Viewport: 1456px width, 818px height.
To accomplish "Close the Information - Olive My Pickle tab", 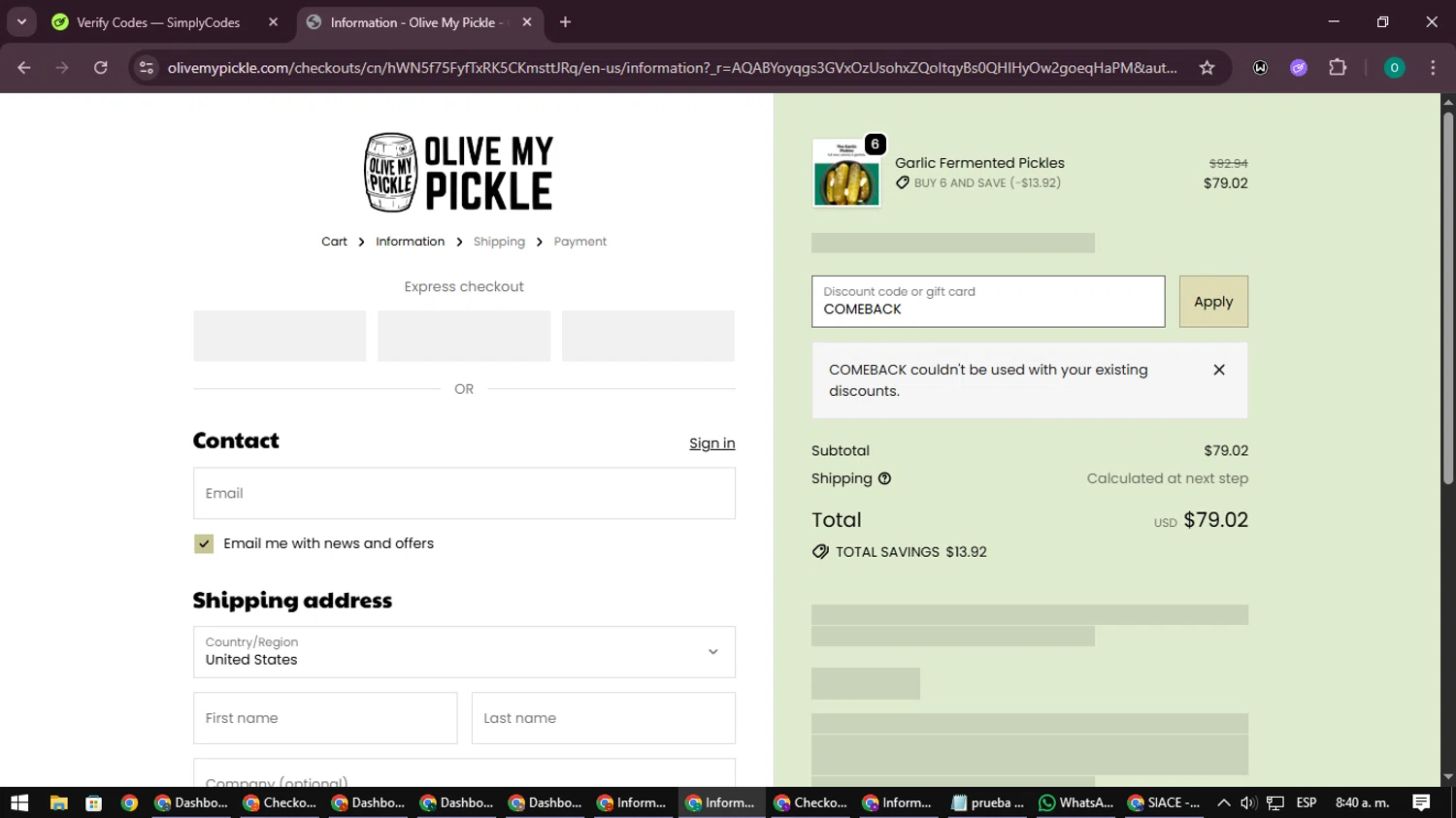I will pos(527,22).
